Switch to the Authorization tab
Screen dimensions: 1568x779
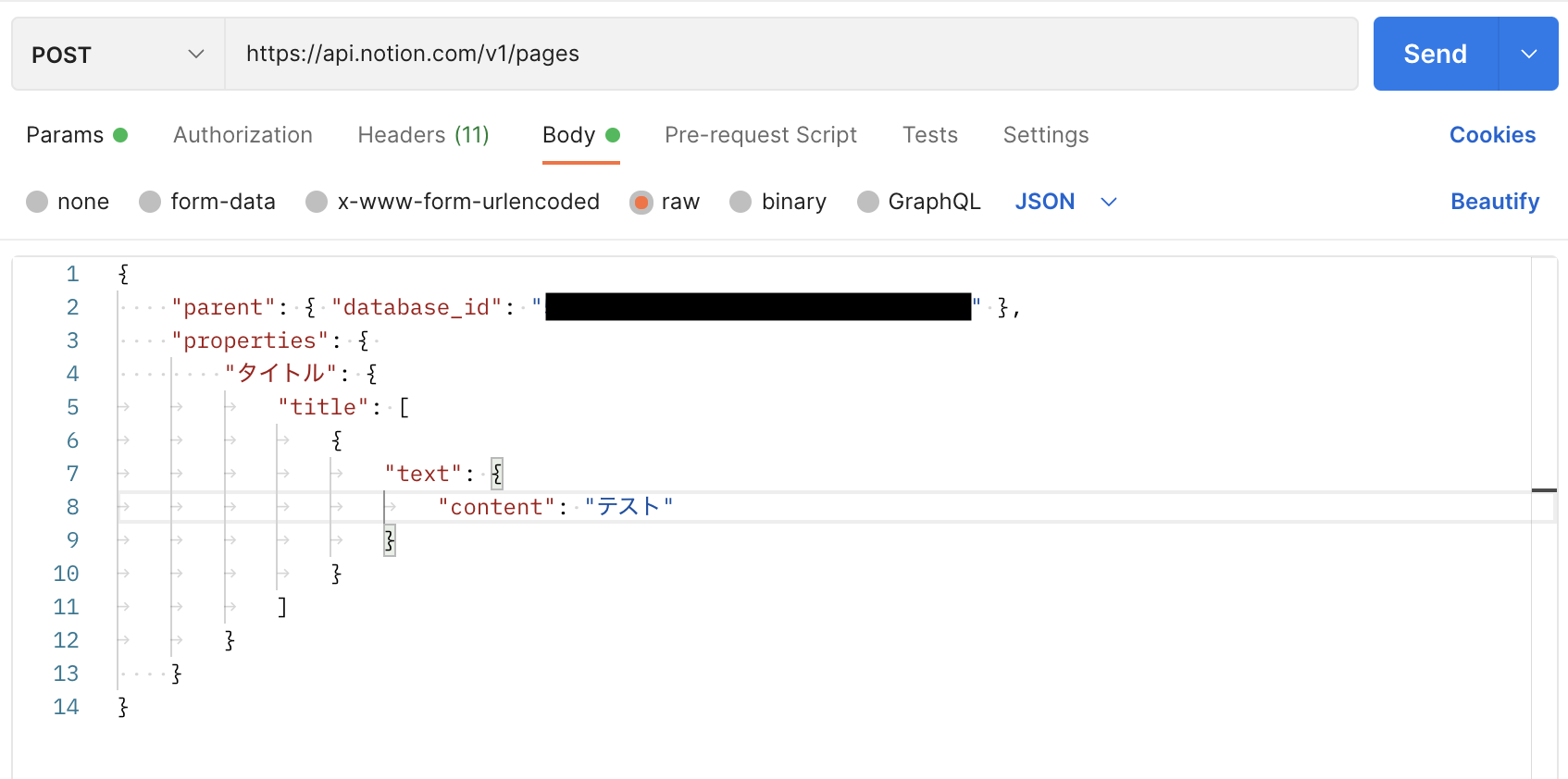[x=243, y=135]
